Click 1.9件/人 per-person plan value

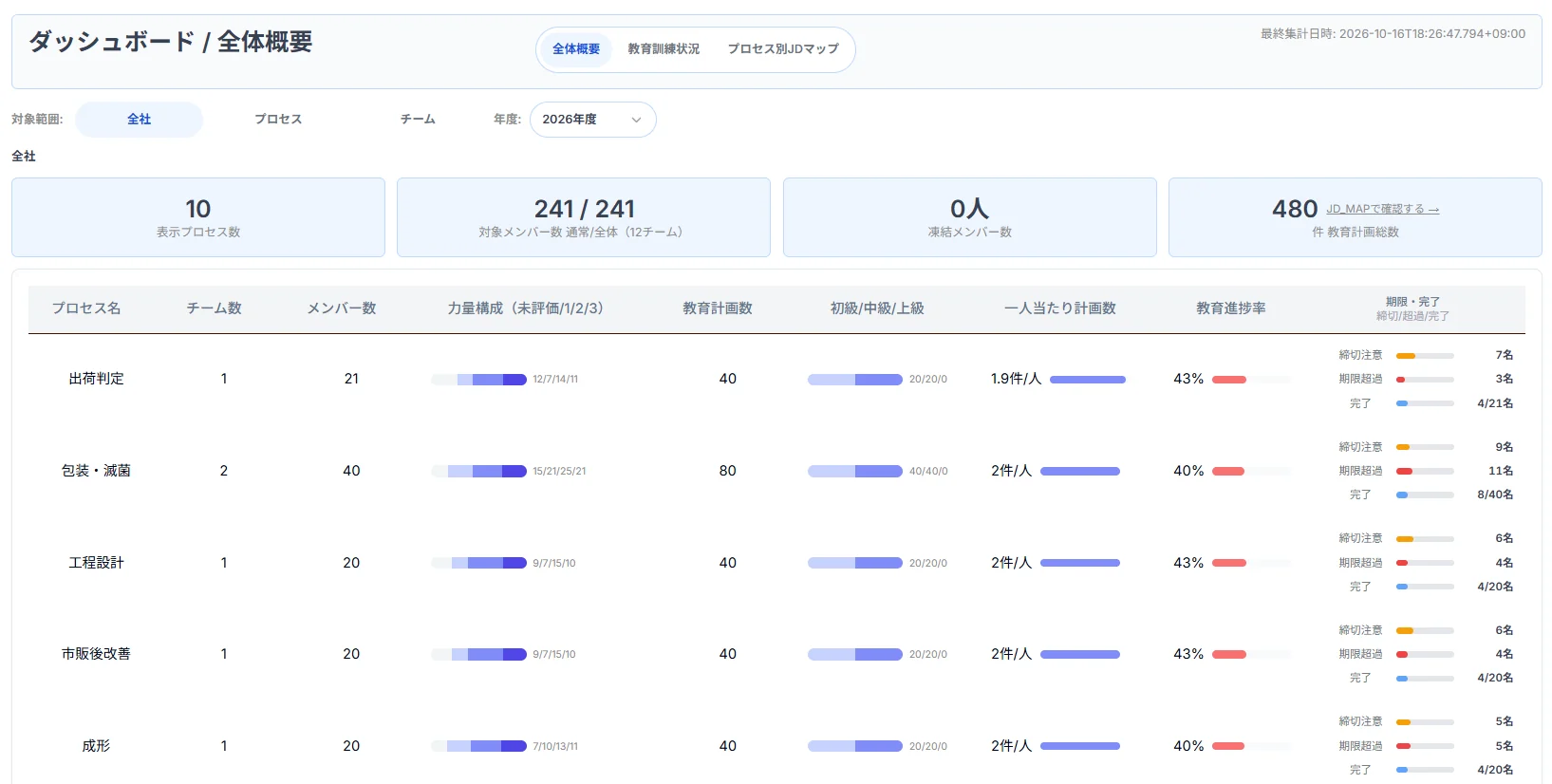pyautogui.click(x=1016, y=379)
